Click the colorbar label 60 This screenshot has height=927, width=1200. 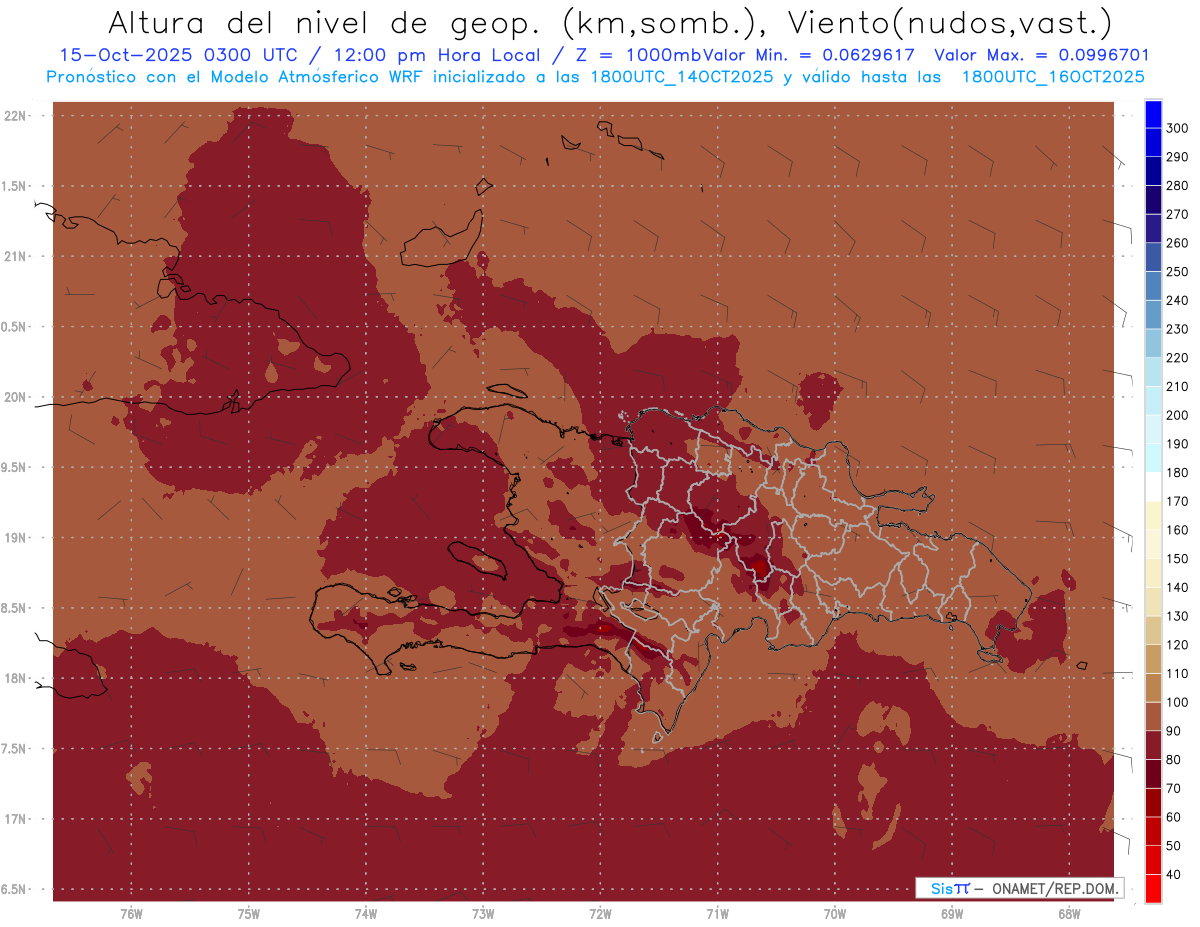1174,818
